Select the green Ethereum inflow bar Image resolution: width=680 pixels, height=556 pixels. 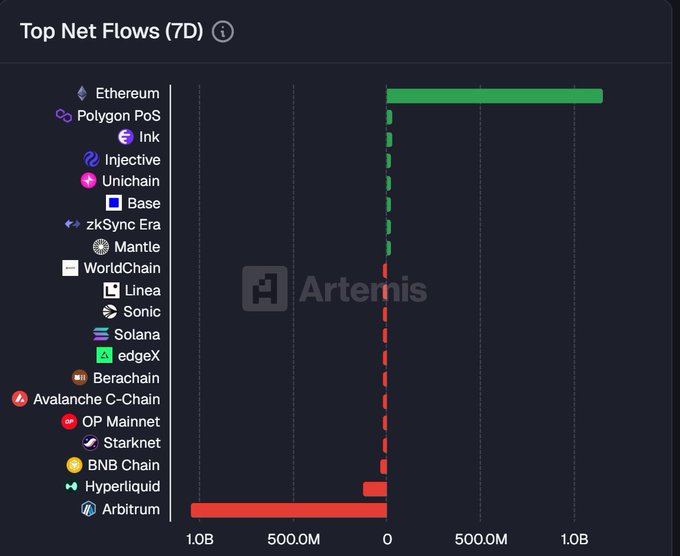click(x=494, y=96)
